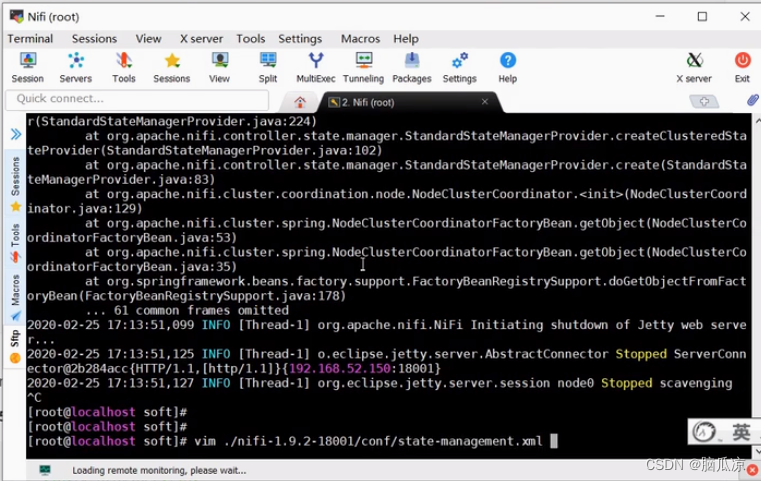Open the Sessions side panel tab
The height and width of the screenshot is (481, 761).
tap(16, 183)
